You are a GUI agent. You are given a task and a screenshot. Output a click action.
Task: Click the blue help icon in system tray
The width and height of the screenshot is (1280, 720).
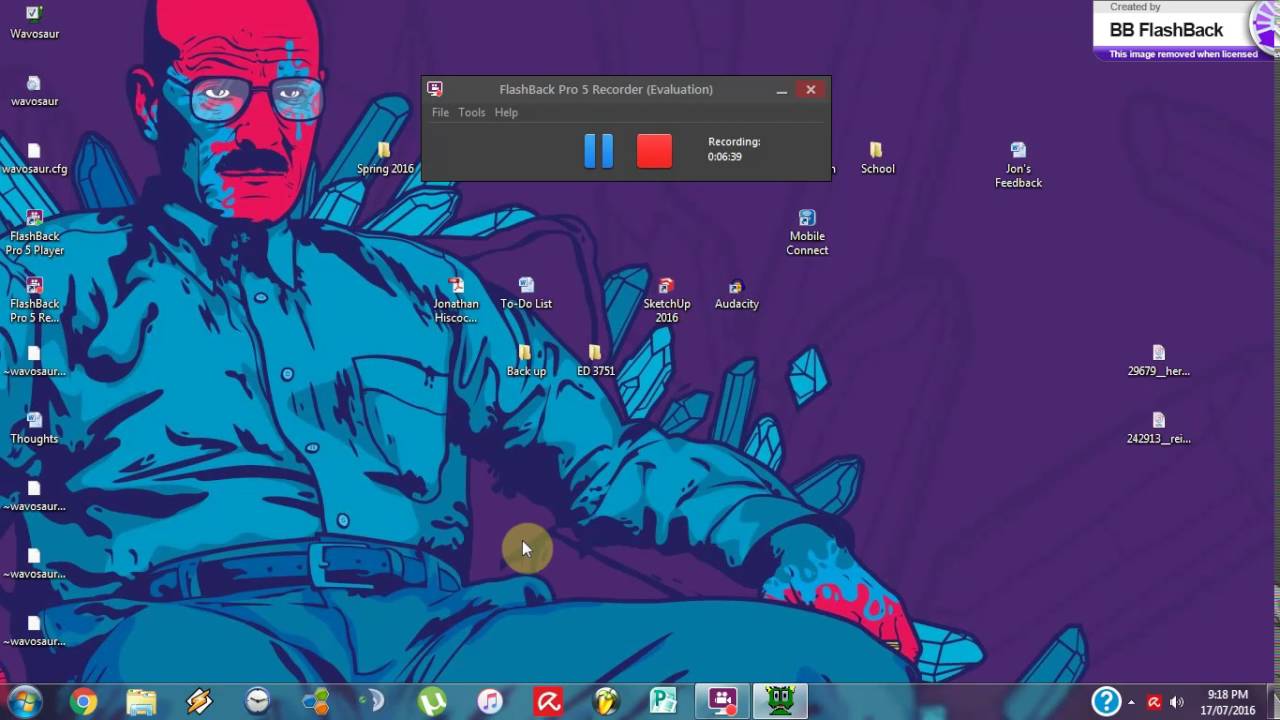[1105, 701]
